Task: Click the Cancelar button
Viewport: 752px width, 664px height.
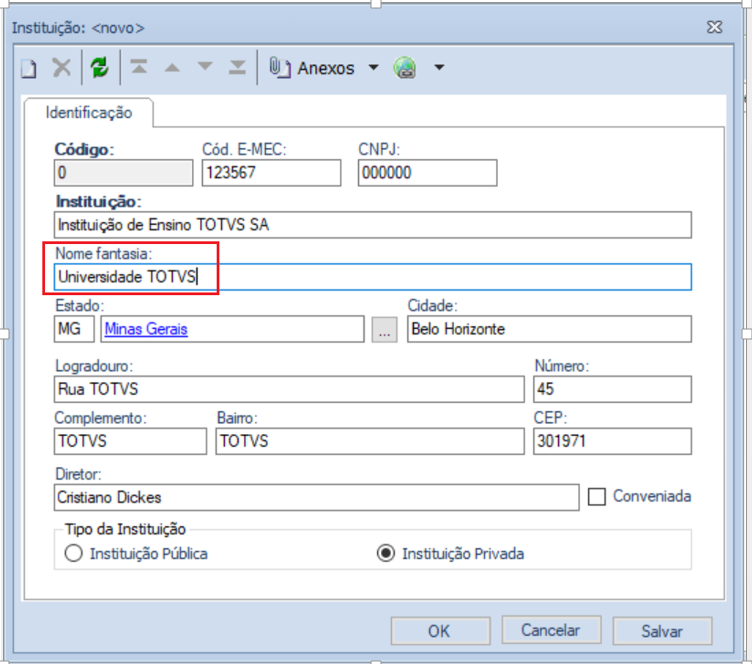Action: click(551, 630)
